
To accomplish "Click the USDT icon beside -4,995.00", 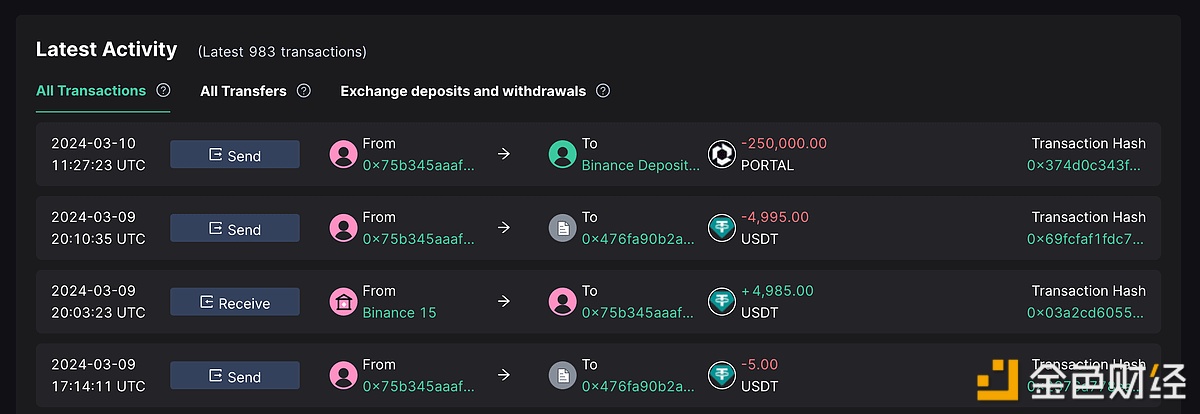I will tap(722, 228).
